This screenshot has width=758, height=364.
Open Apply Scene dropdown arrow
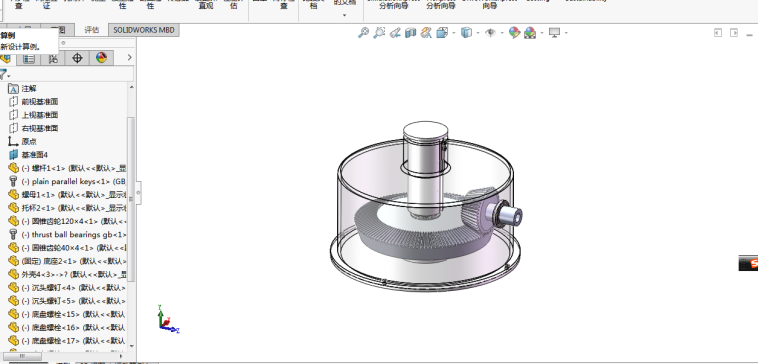542,33
